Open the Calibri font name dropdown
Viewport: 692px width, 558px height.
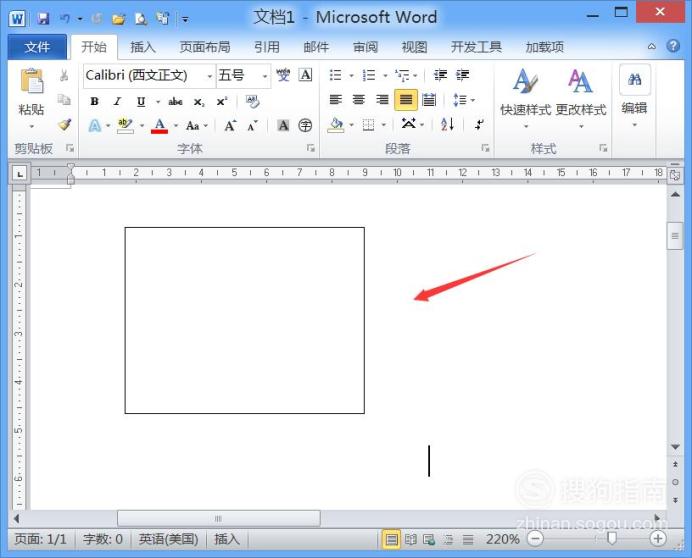(x=210, y=76)
